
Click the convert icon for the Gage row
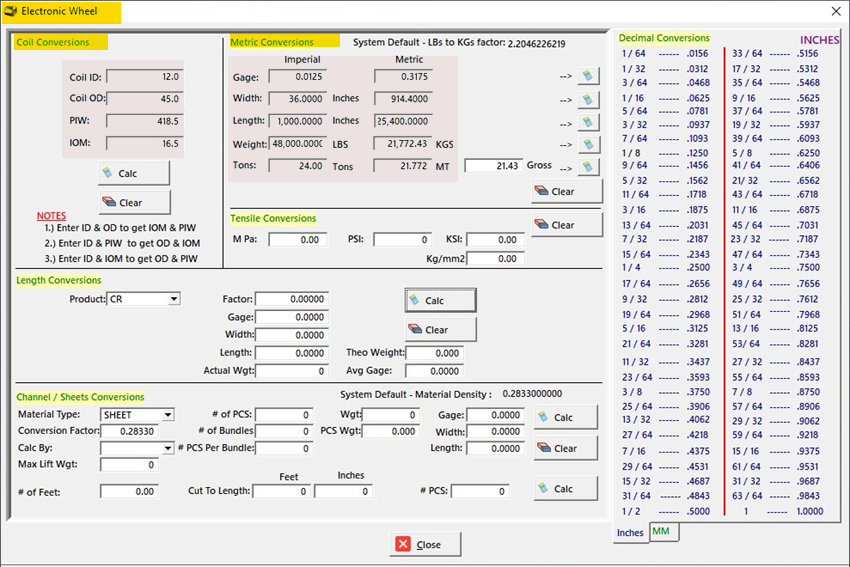[x=588, y=76]
